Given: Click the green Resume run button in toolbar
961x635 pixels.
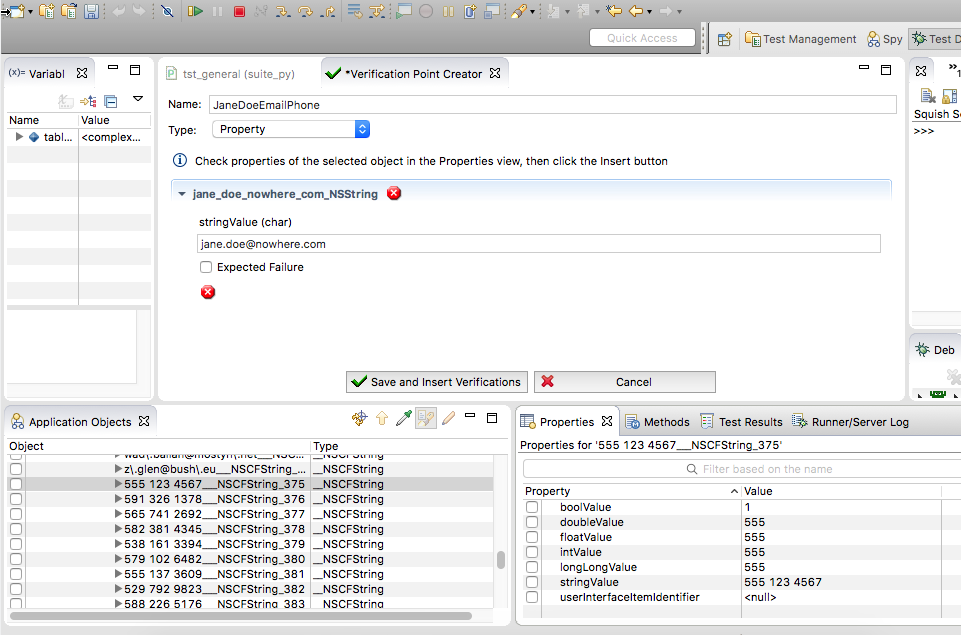Looking at the screenshot, I should [195, 12].
